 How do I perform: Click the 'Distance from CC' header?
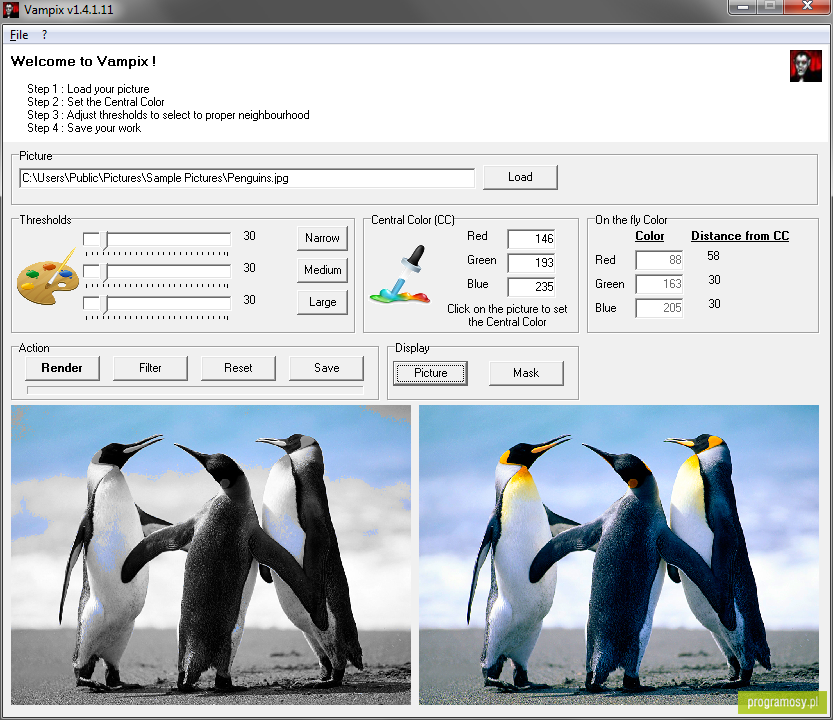(x=740, y=236)
